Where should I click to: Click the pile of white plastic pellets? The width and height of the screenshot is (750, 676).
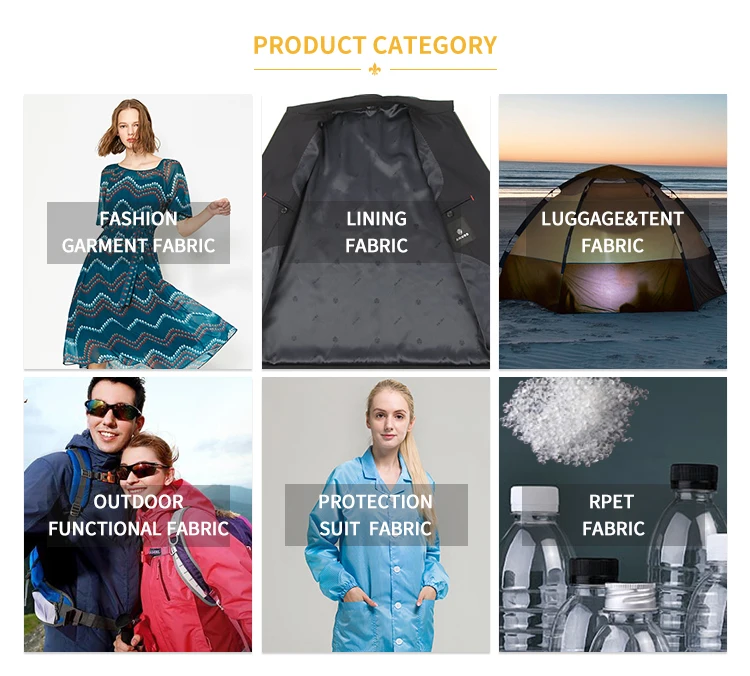[574, 421]
